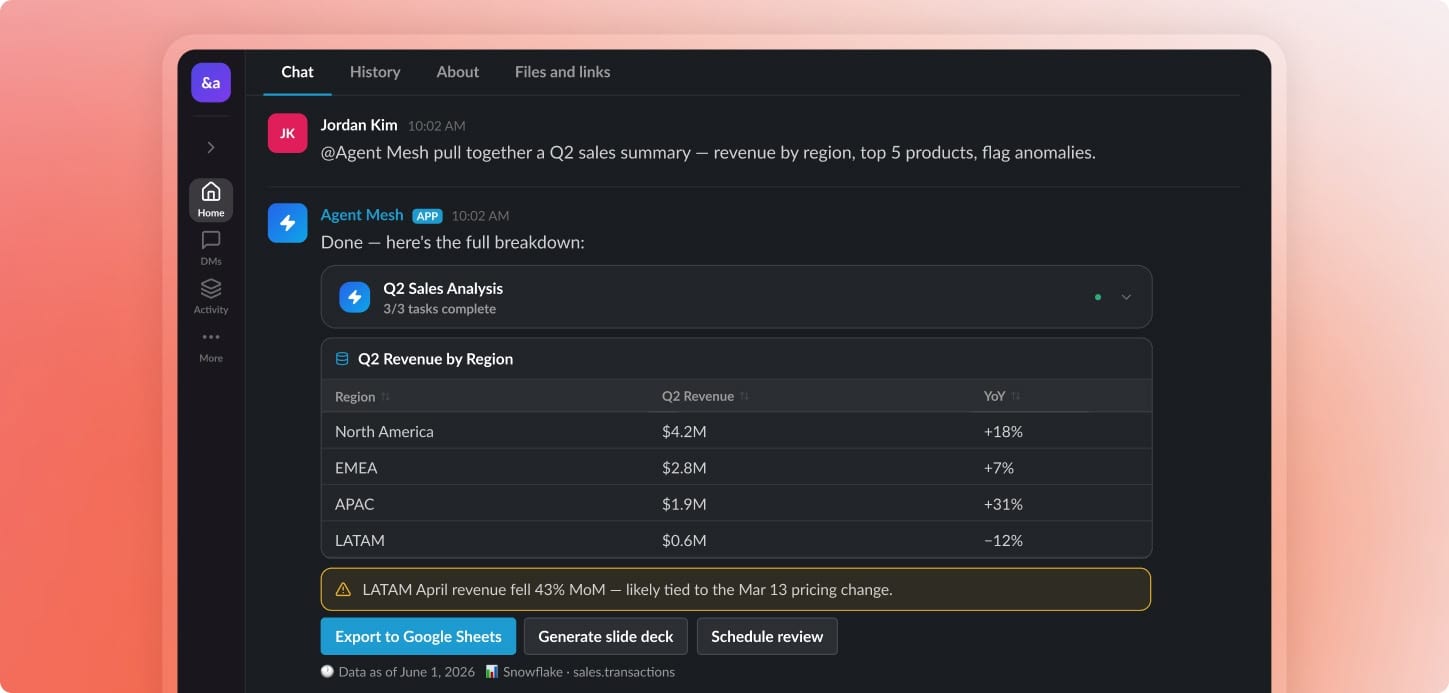Click the green status dot on the task card

coord(1098,297)
